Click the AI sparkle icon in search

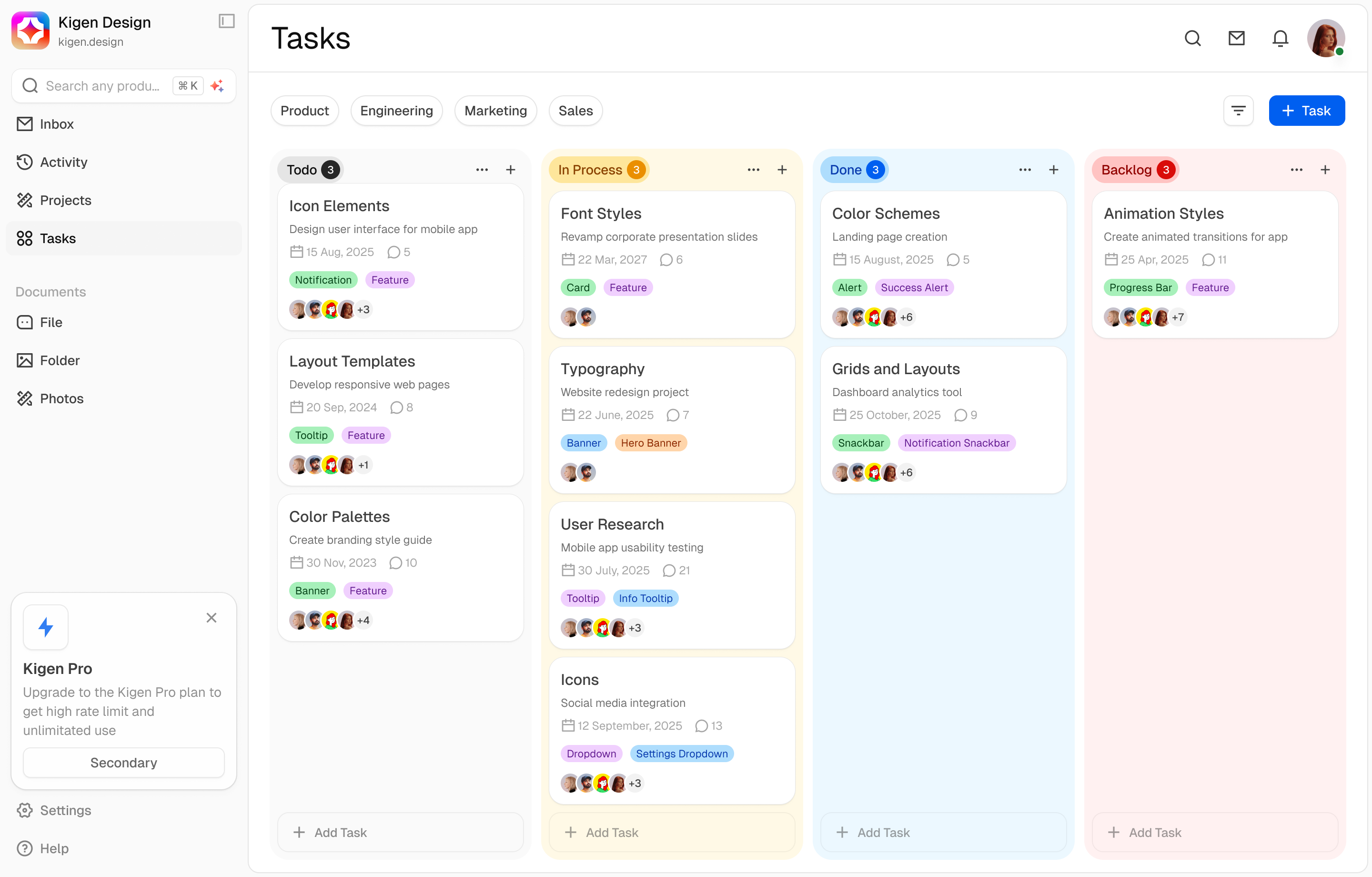click(217, 85)
